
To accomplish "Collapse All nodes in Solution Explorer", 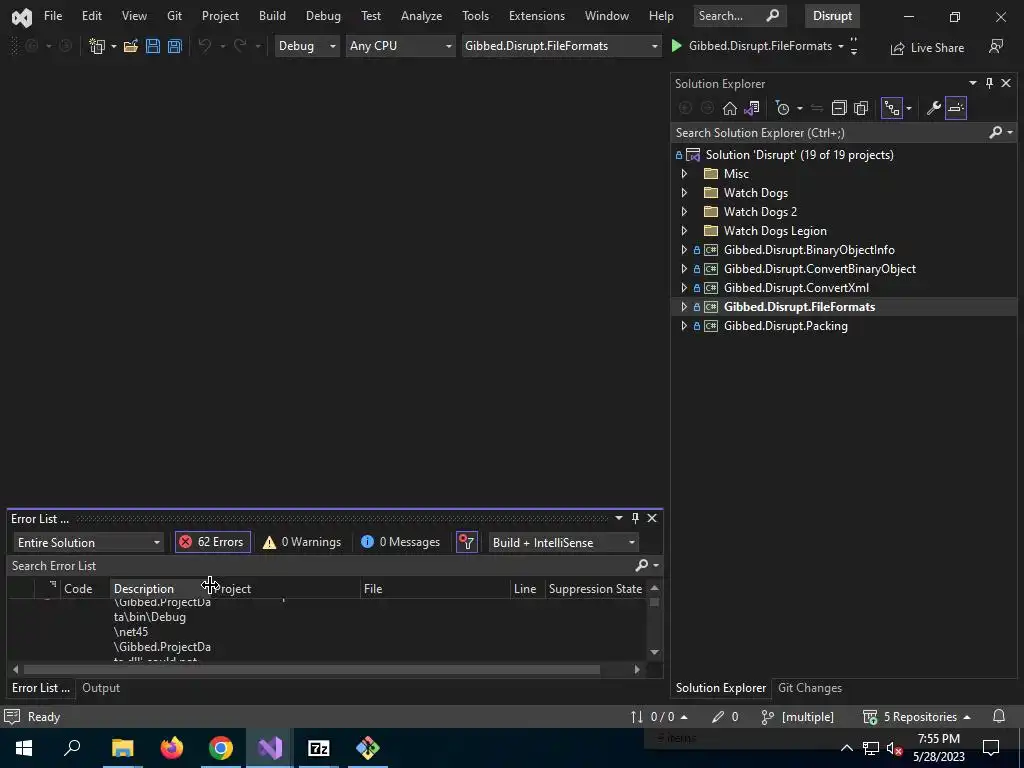I will 839,108.
